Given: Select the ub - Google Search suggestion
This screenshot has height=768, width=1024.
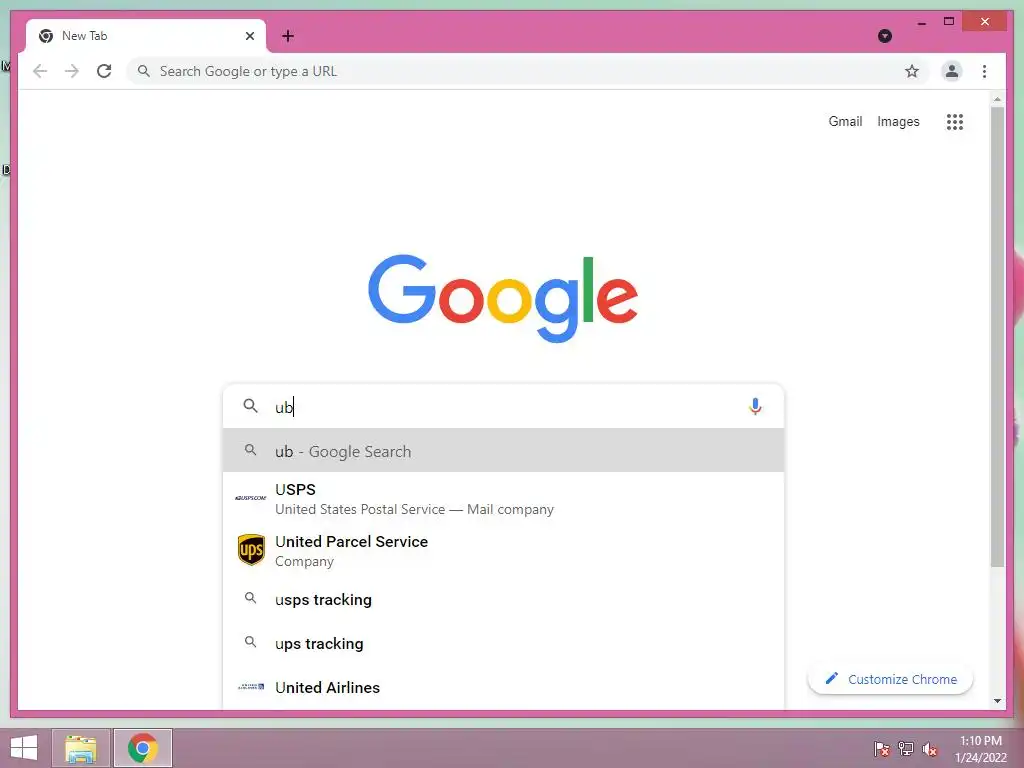Looking at the screenshot, I should tap(503, 451).
